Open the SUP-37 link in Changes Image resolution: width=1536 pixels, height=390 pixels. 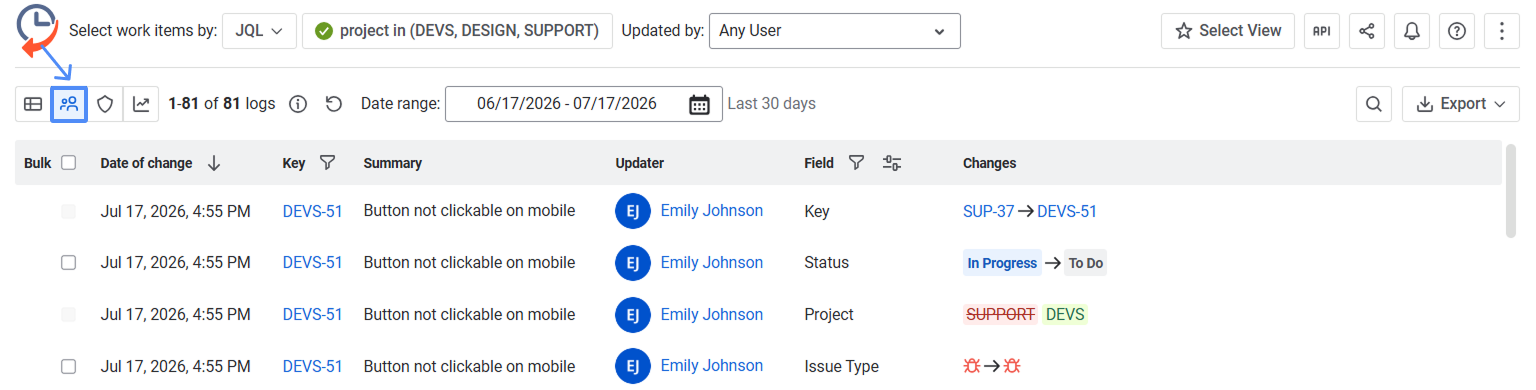tap(988, 211)
